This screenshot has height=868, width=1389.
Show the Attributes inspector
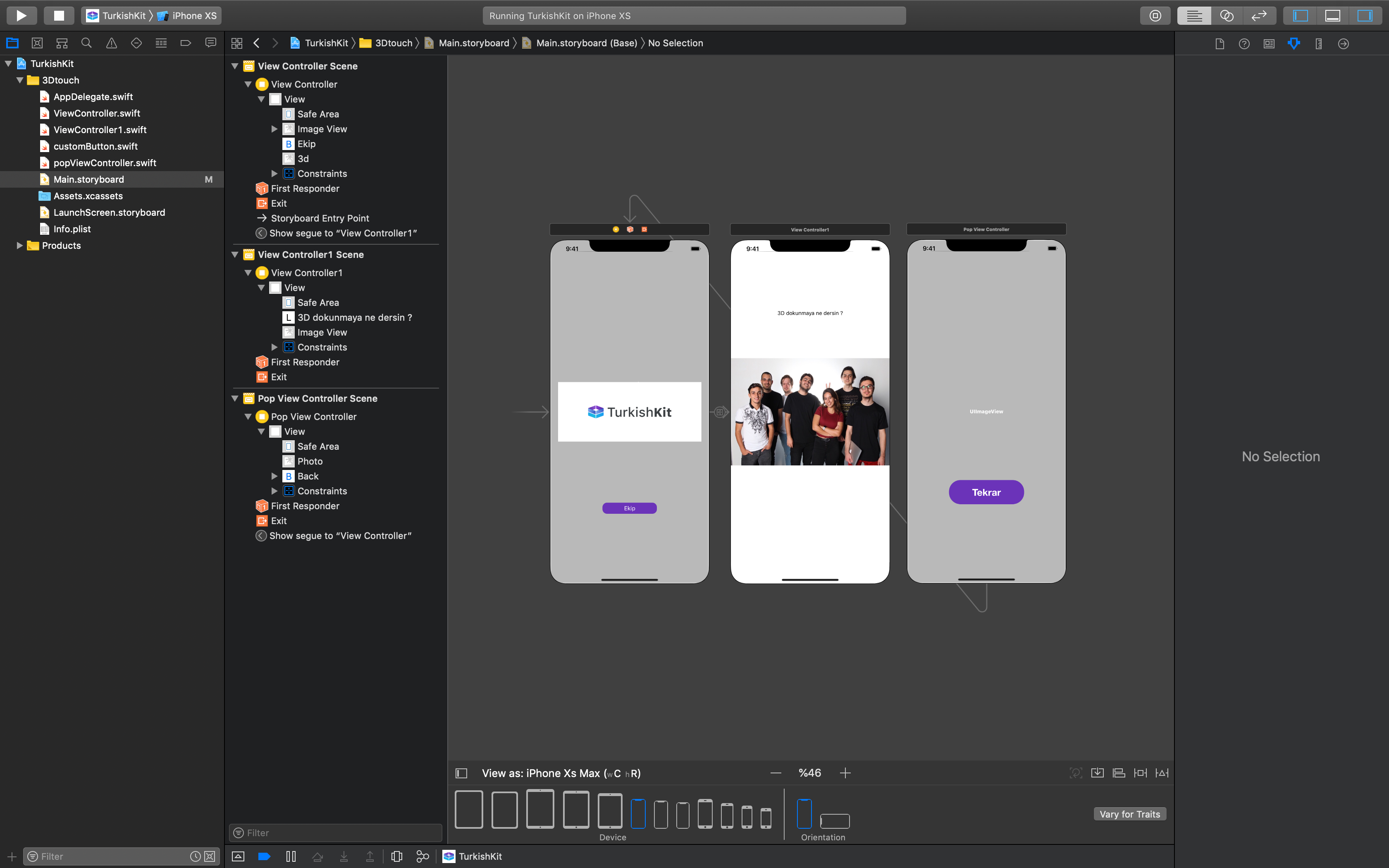coord(1294,44)
